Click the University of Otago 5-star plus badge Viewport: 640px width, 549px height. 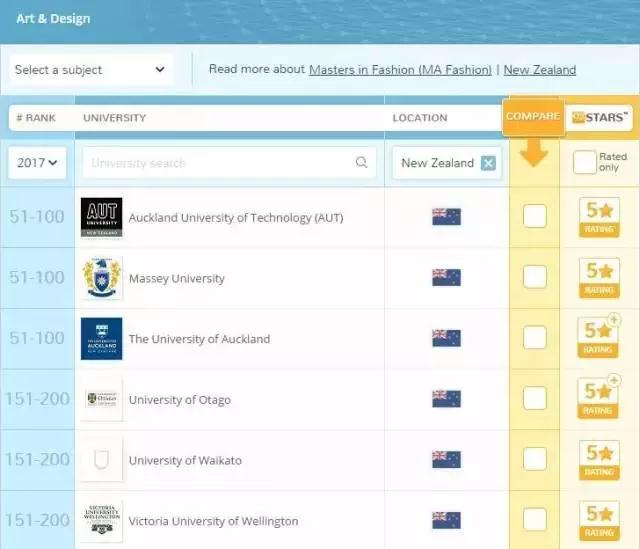(x=598, y=399)
